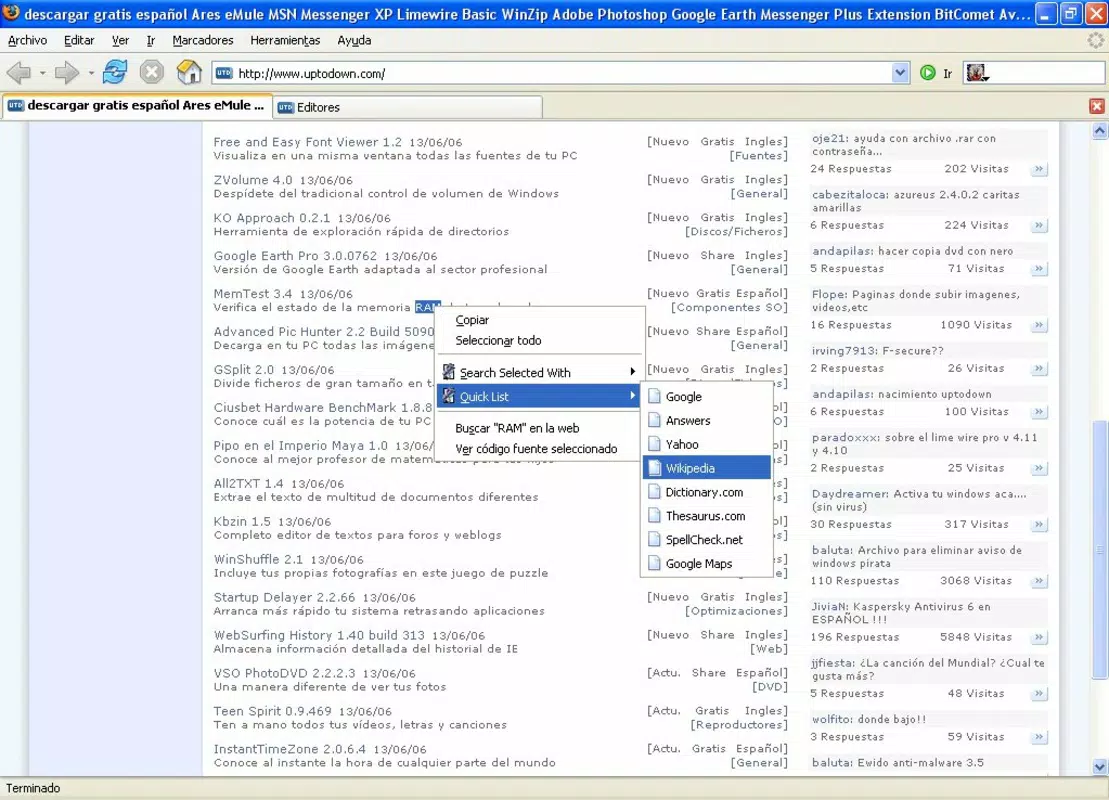Open arrow for thread with 25 Visitas
The width and height of the screenshot is (1109, 800).
(x=1038, y=468)
